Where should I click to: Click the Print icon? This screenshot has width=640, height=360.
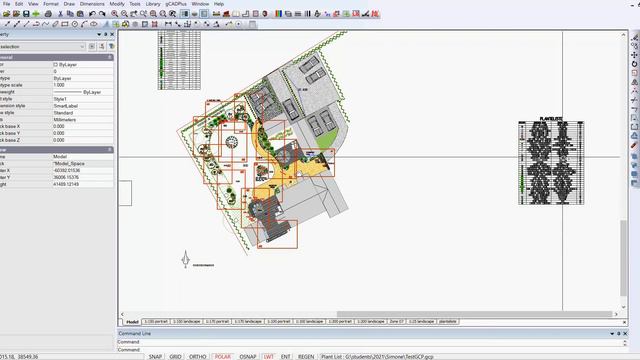(x=48, y=14)
